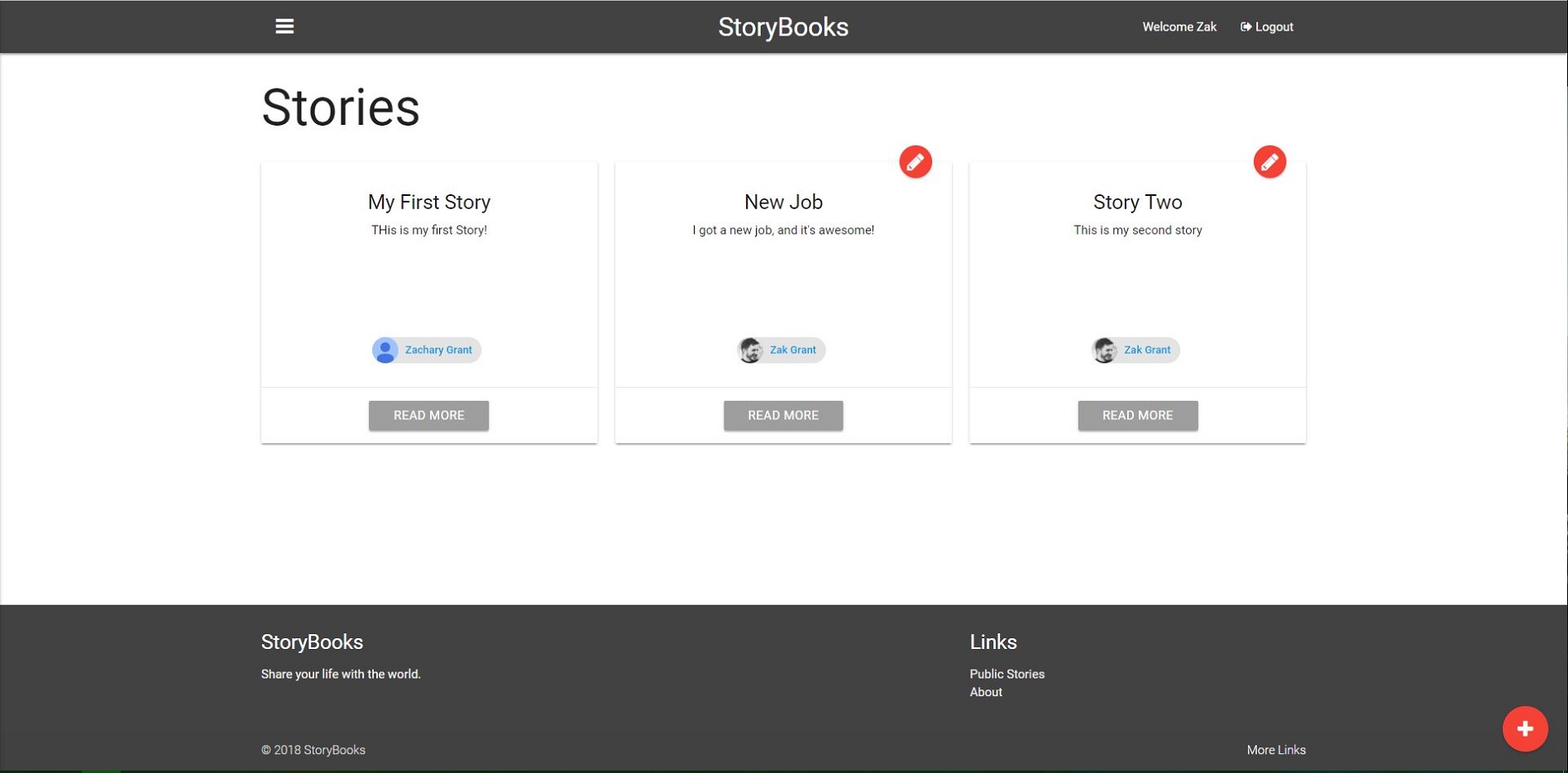Image resolution: width=1568 pixels, height=773 pixels.
Task: Click the StoryBooks brand logo in navbar
Action: coord(783,27)
